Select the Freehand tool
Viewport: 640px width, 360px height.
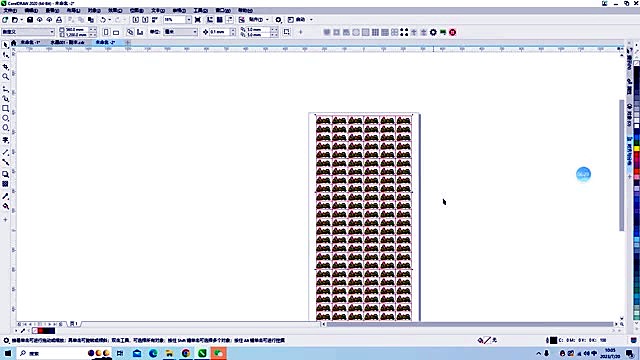5,89
